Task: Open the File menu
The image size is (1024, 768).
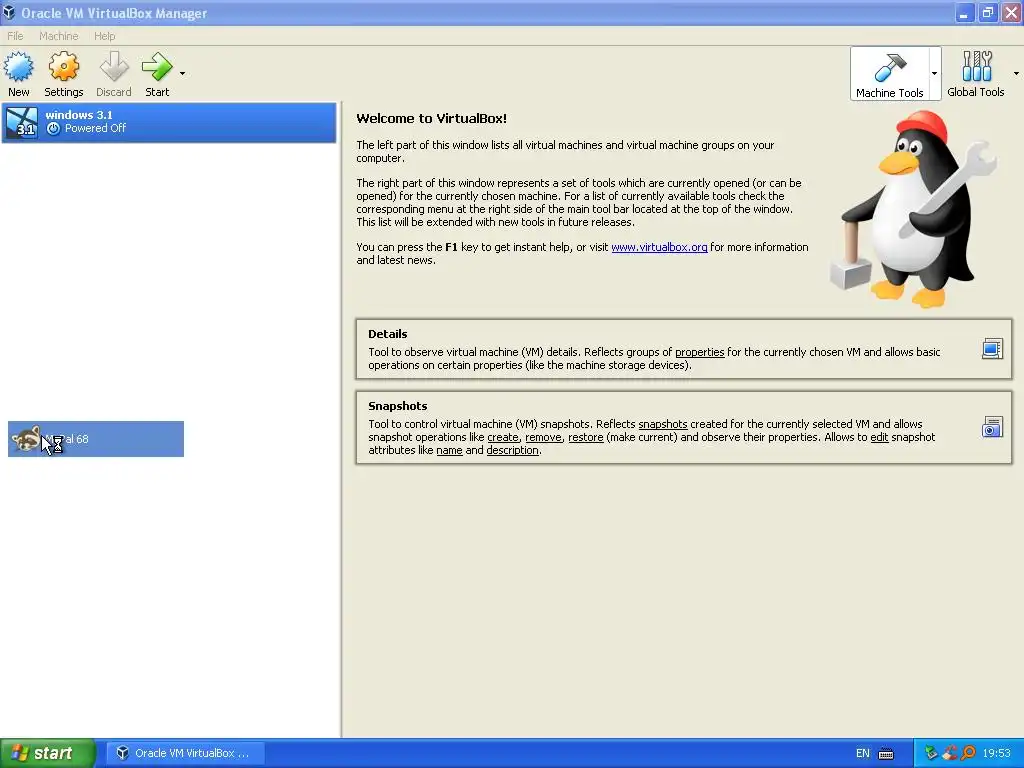Action: pos(15,36)
